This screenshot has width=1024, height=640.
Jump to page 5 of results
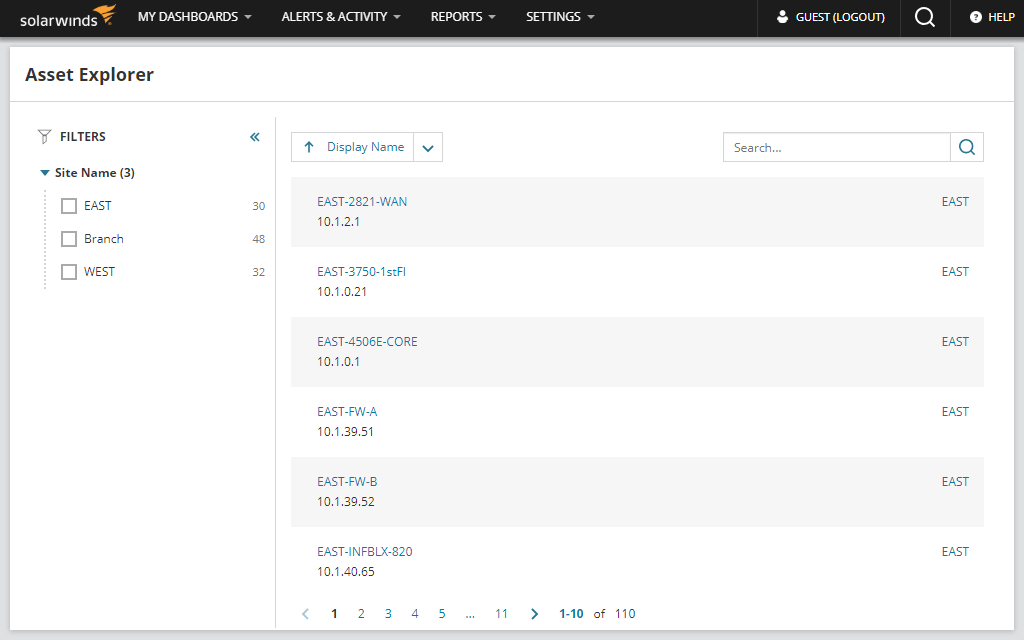click(441, 614)
